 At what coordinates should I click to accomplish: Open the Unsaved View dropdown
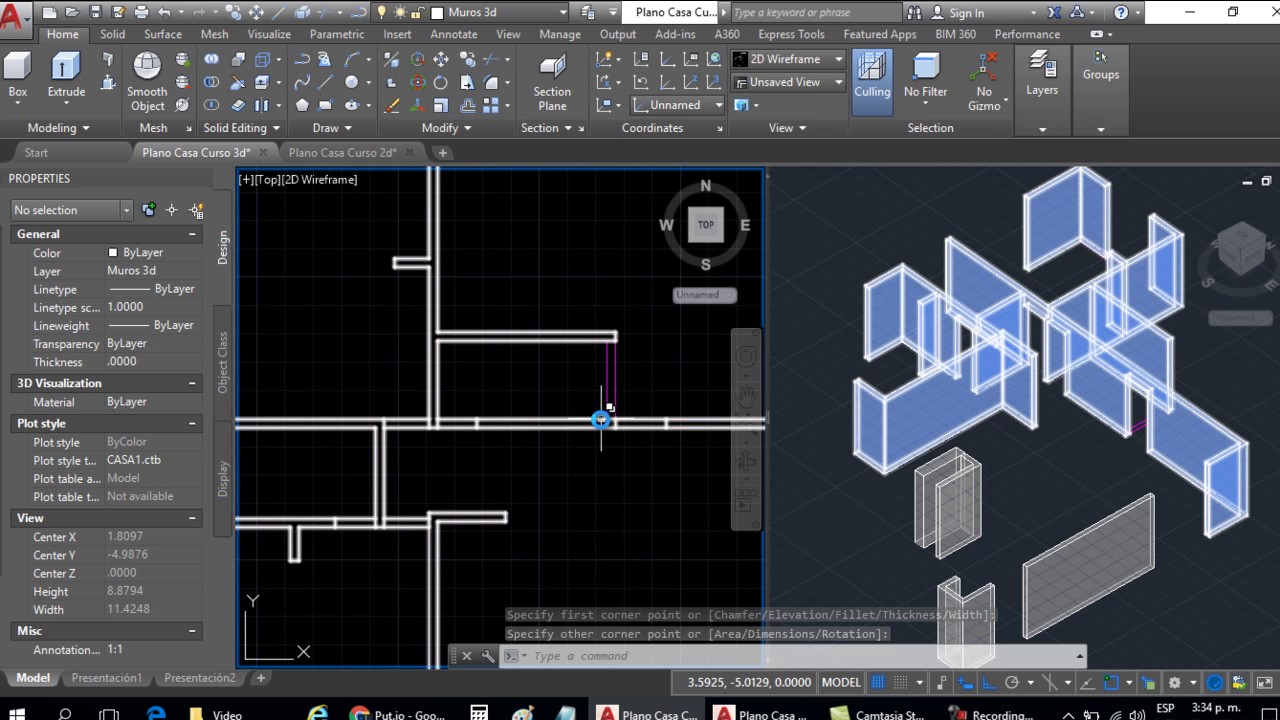[x=788, y=82]
